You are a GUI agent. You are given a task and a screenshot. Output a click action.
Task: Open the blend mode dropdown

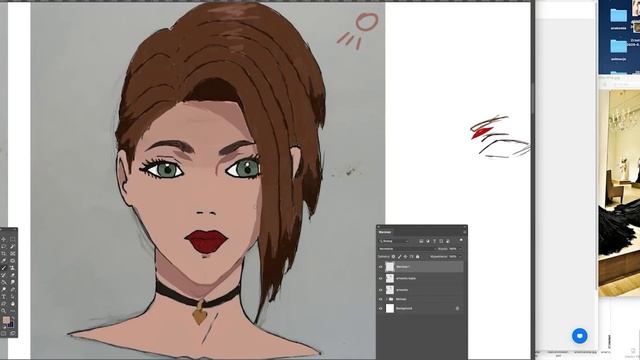(x=407, y=249)
